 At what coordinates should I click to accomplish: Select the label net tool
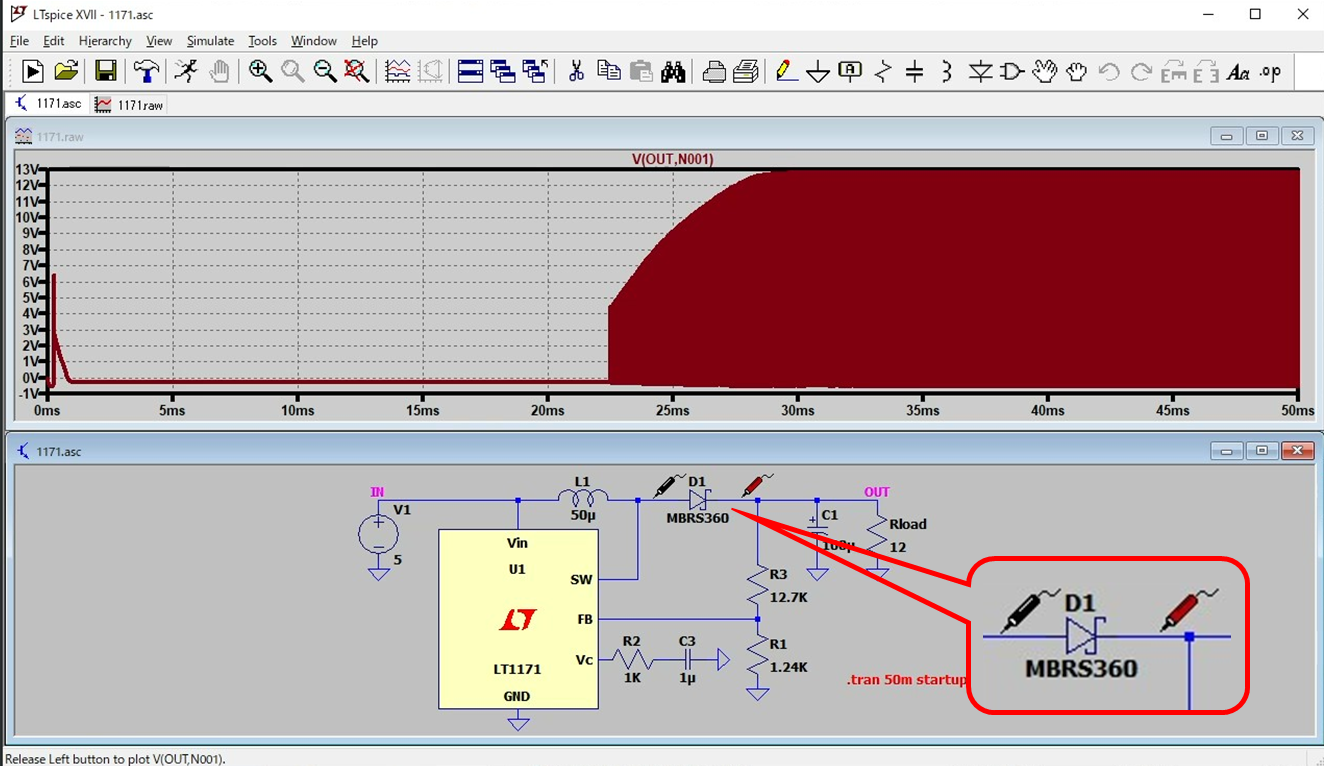coord(850,71)
